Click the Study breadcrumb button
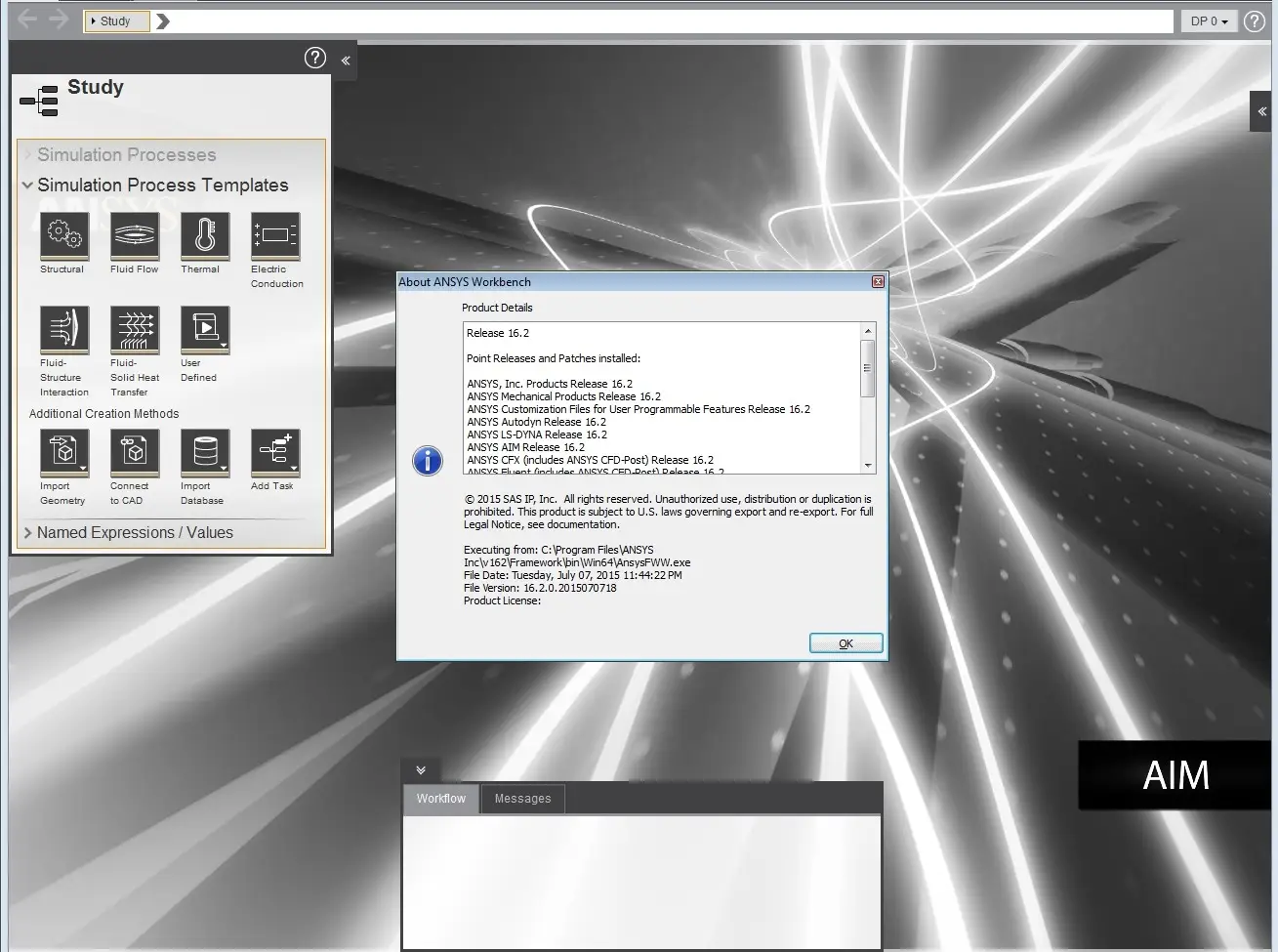 117,21
